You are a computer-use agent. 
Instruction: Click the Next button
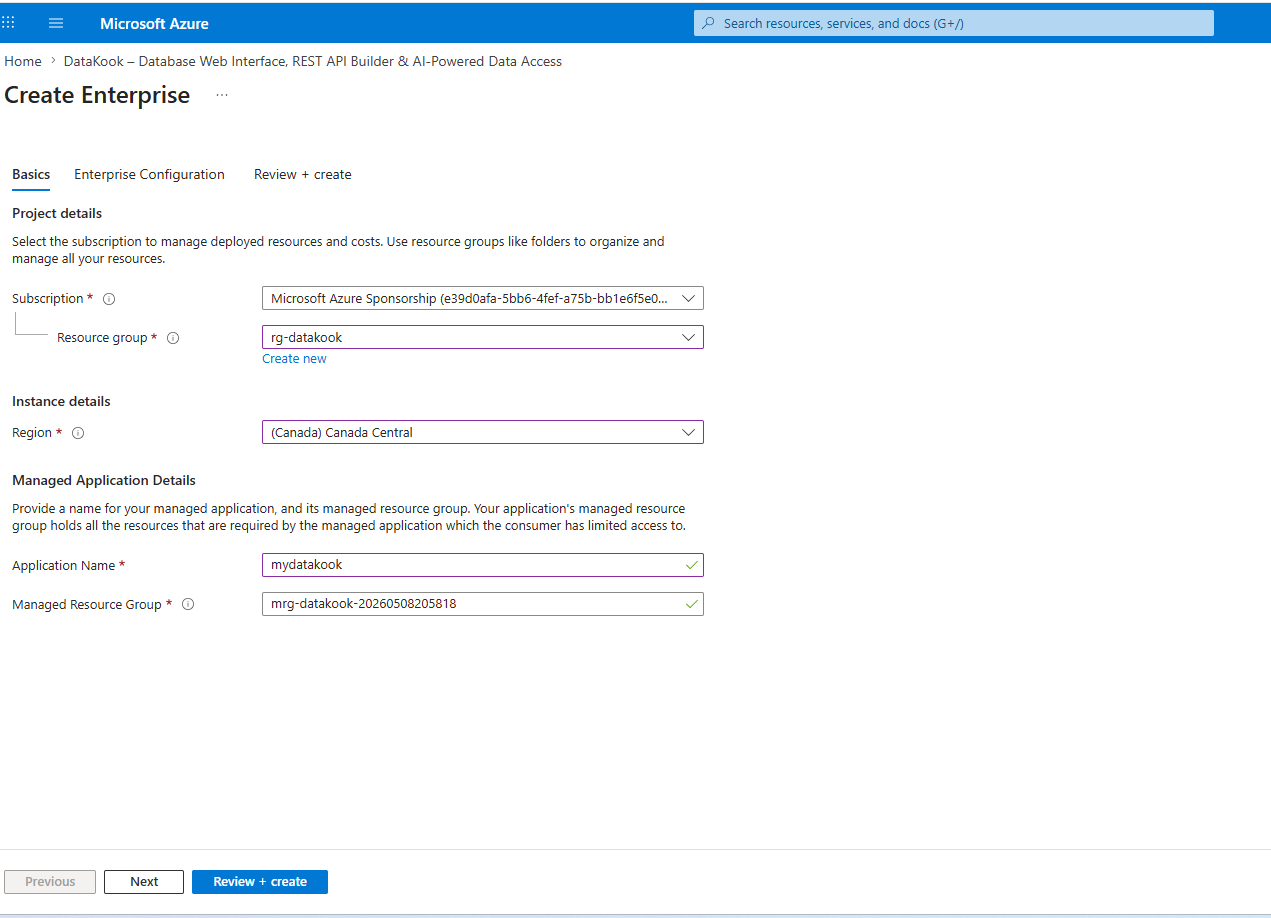[144, 882]
